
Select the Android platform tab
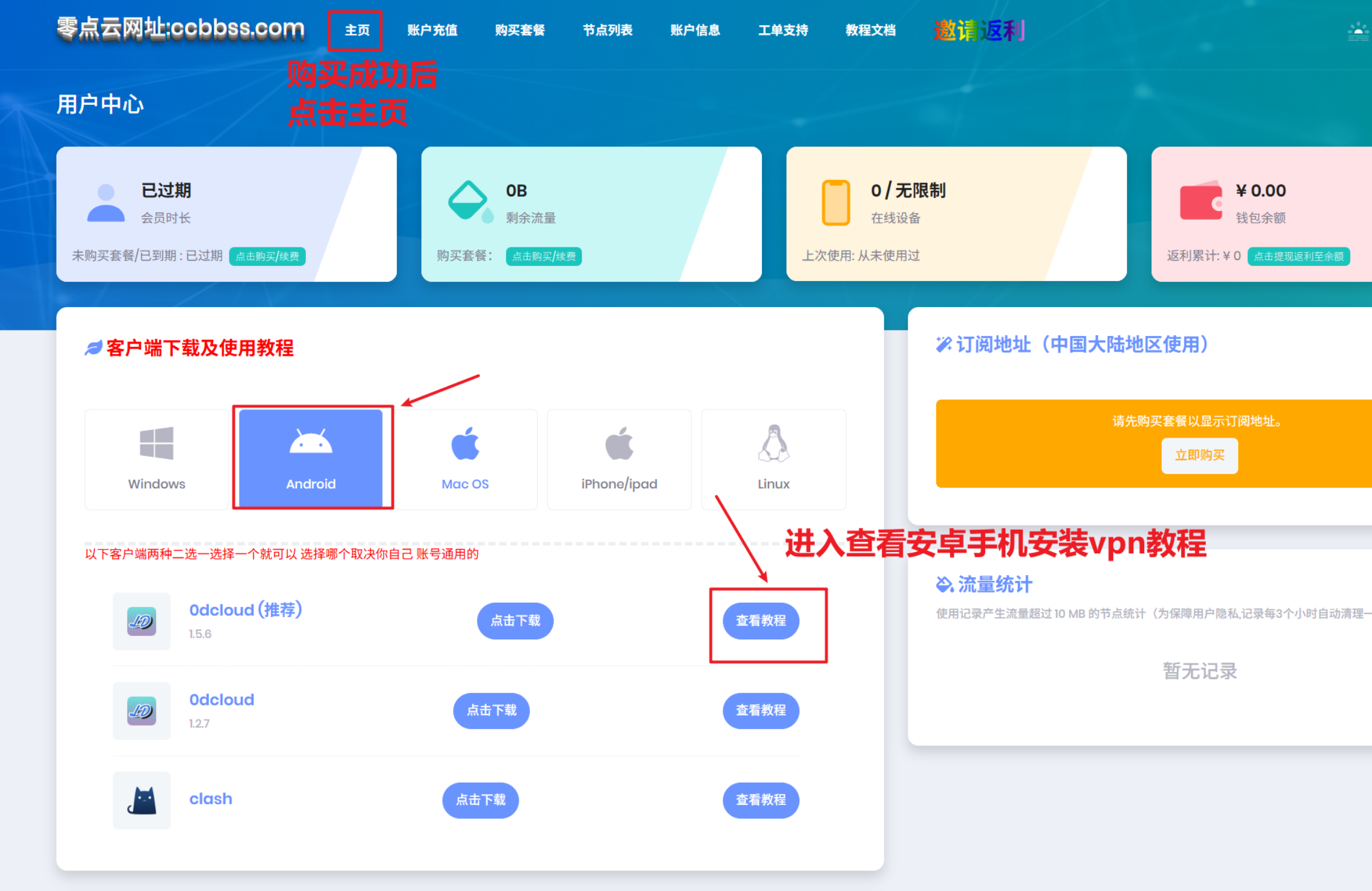tap(311, 458)
